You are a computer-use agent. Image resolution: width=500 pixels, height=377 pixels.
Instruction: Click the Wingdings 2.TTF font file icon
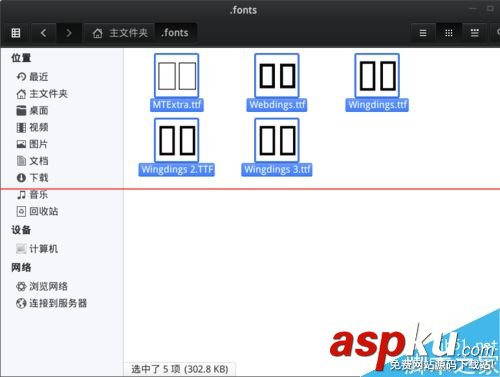tap(177, 140)
